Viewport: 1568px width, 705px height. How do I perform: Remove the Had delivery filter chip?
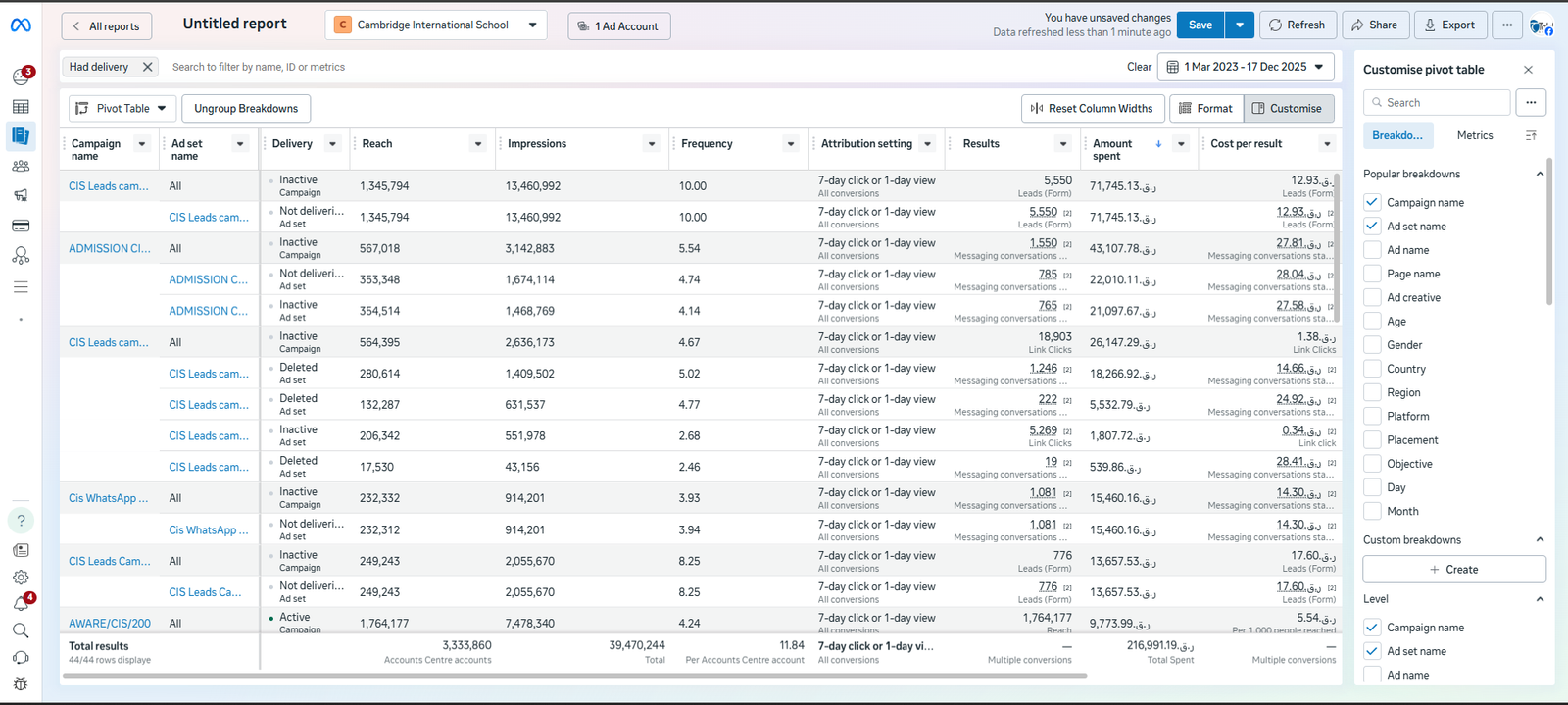coord(147,67)
